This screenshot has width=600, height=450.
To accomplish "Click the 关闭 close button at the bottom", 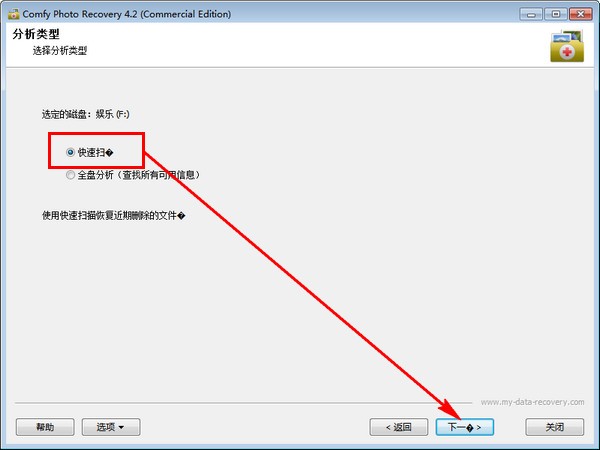I will point(555,427).
